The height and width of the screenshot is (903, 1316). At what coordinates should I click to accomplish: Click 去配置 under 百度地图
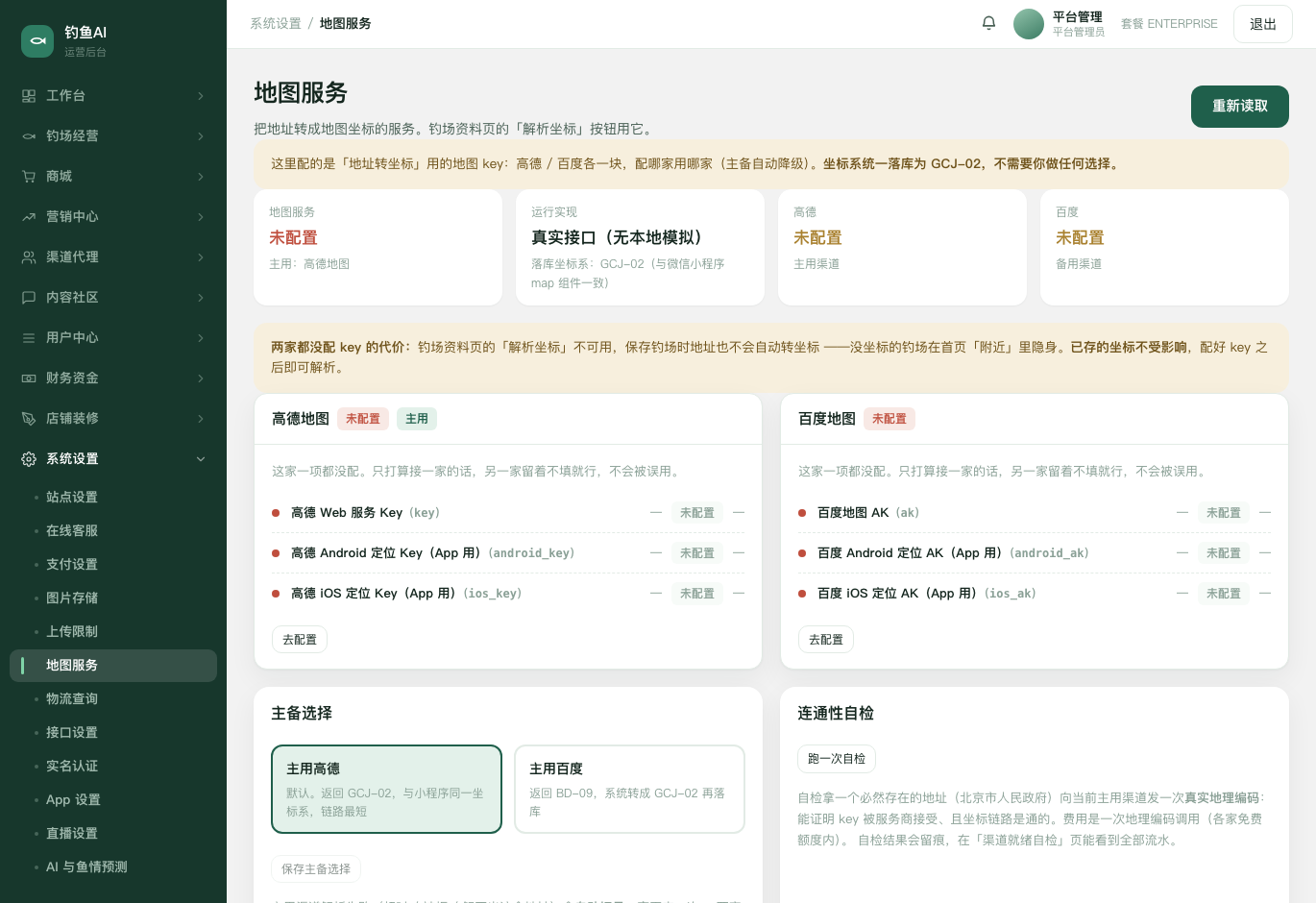(x=826, y=640)
